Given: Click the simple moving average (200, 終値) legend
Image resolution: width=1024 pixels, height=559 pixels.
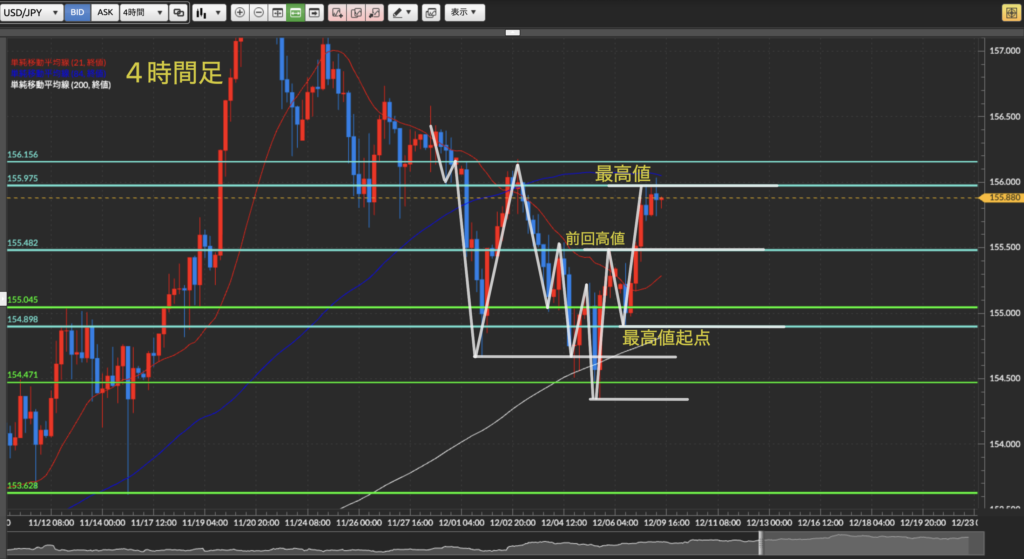Looking at the screenshot, I should pyautogui.click(x=60, y=86).
